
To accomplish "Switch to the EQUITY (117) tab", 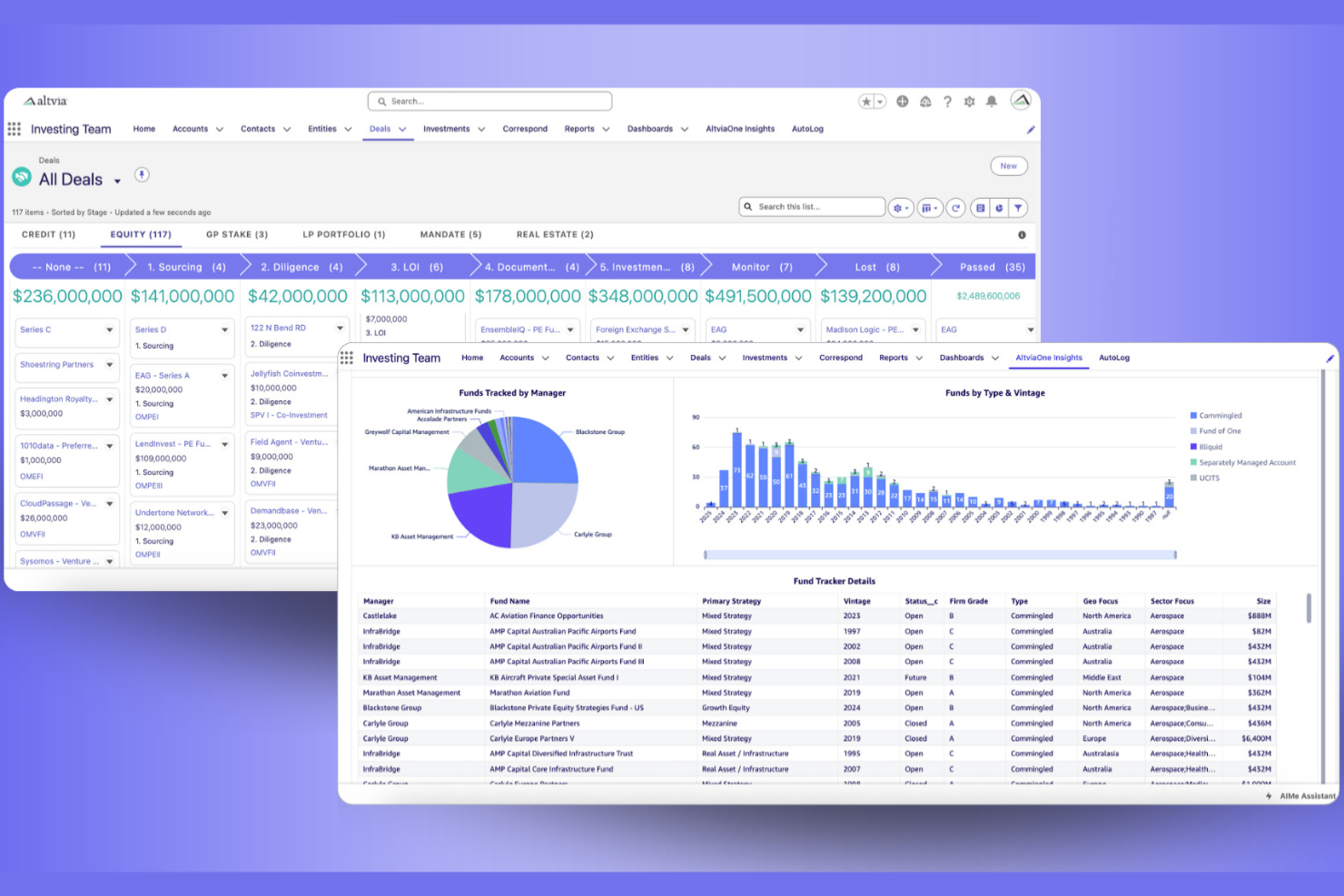I will coord(141,234).
